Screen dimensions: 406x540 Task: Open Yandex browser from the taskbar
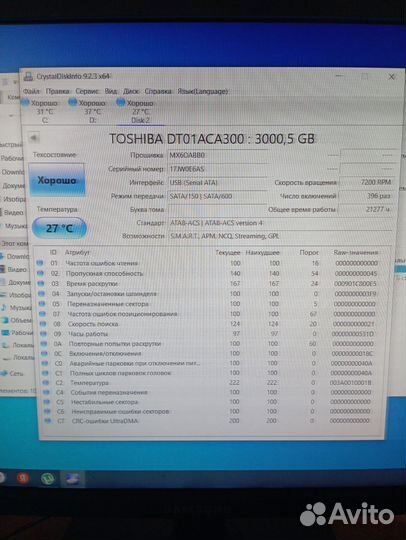point(23,478)
